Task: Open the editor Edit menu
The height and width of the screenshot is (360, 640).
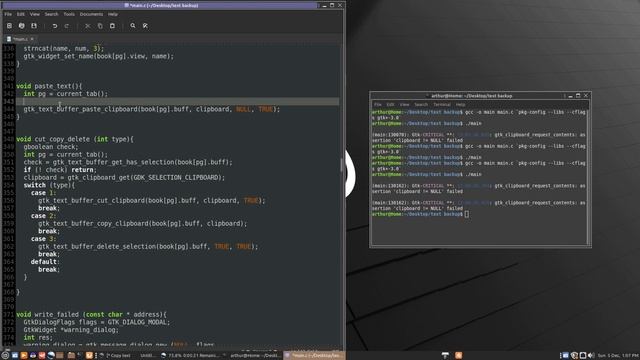Action: pos(20,14)
